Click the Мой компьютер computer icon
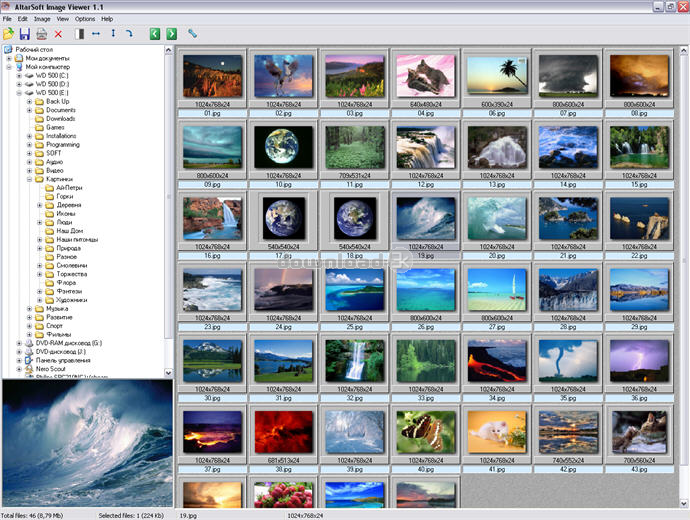This screenshot has width=690, height=520. pos(19,67)
